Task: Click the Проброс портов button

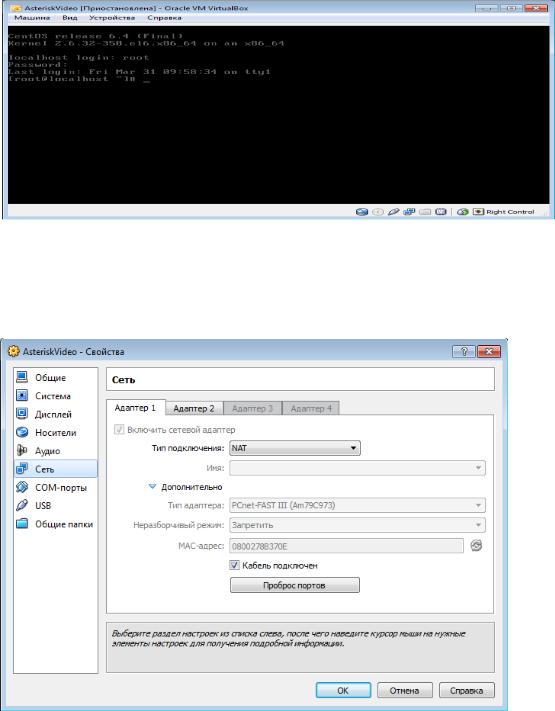Action: [295, 585]
